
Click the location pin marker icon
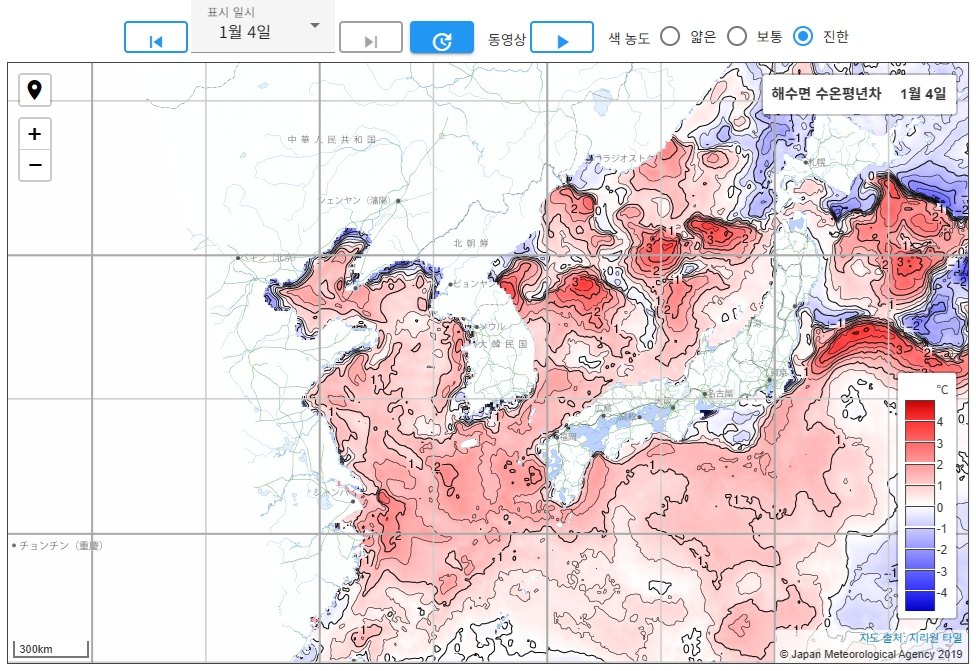[x=35, y=91]
